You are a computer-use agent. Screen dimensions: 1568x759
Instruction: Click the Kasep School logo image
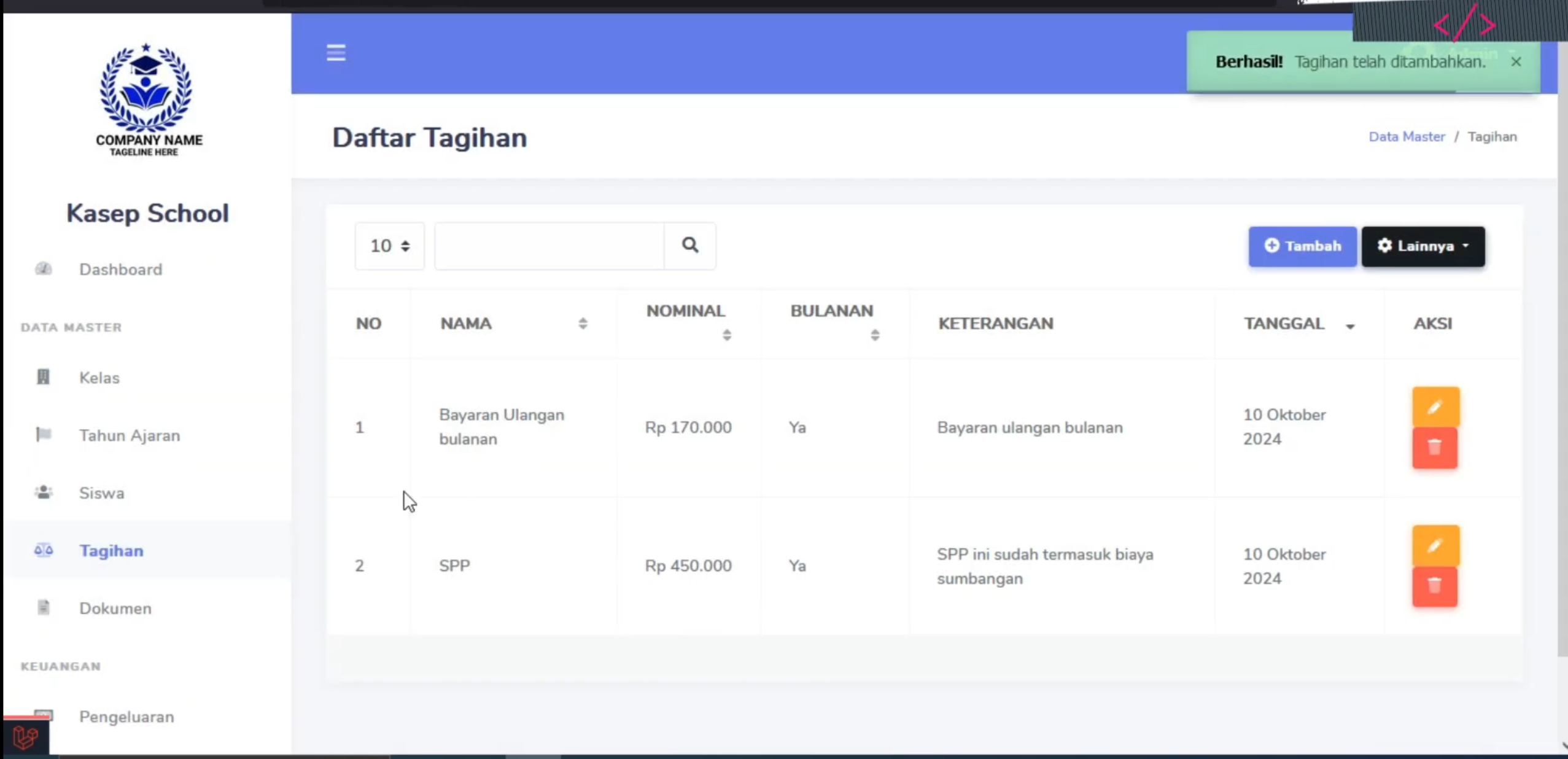coord(147,99)
